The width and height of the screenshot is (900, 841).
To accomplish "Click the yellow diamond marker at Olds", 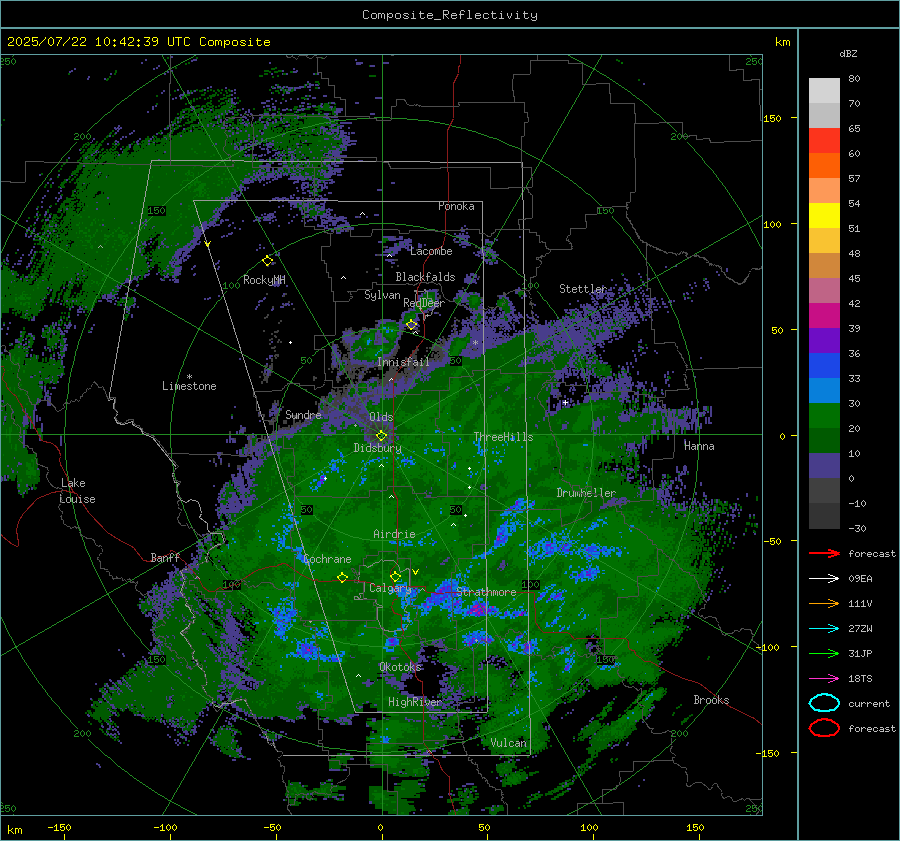I will click(x=381, y=436).
